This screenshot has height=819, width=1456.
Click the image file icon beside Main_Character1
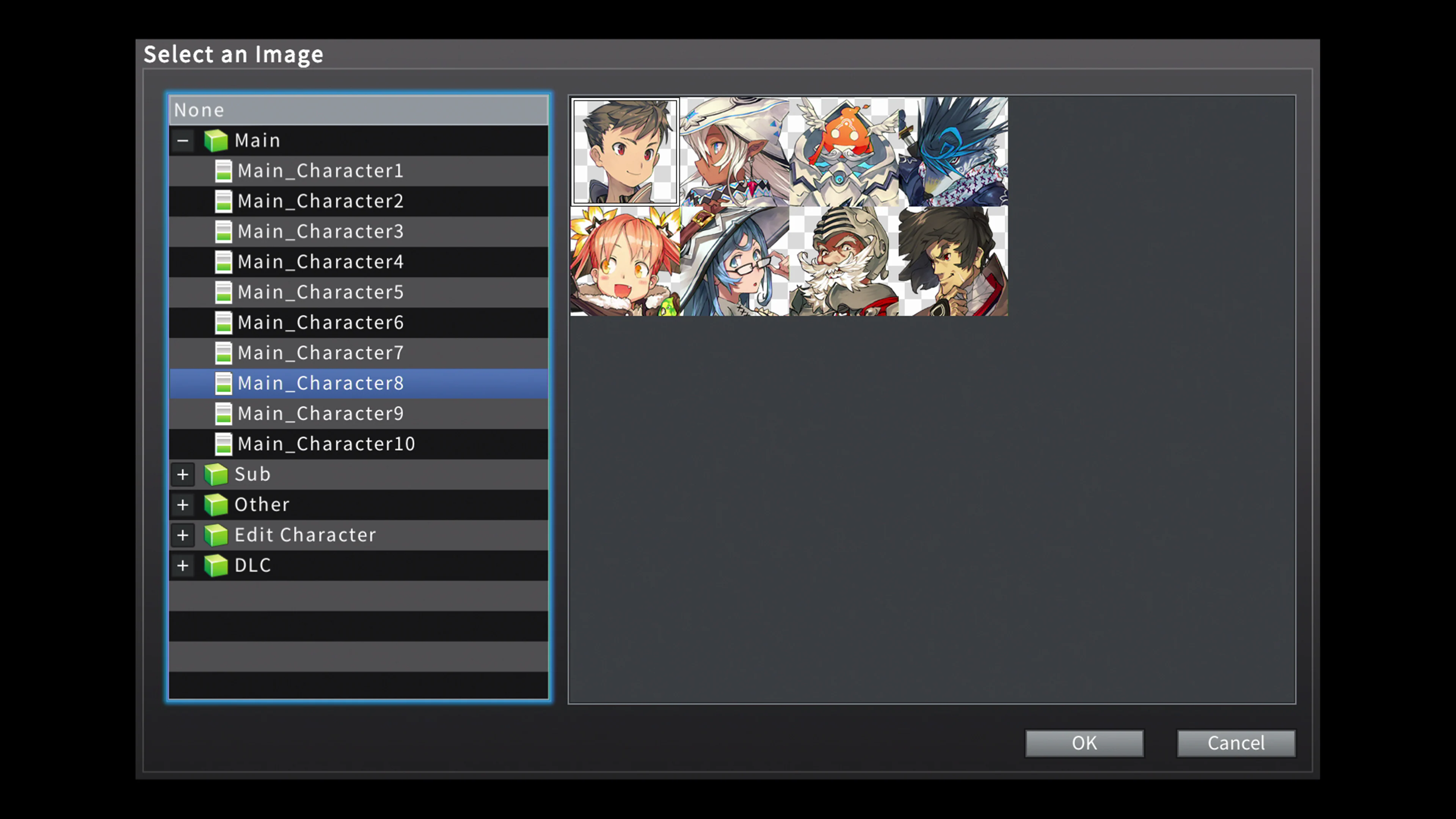(224, 171)
